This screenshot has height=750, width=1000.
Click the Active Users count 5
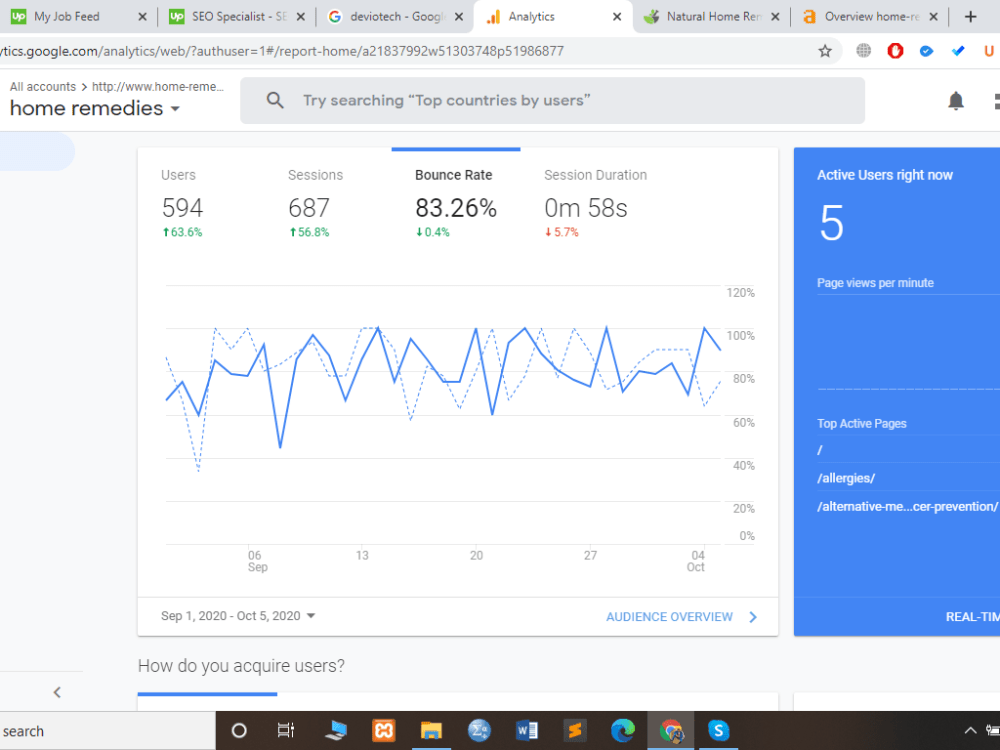(832, 223)
